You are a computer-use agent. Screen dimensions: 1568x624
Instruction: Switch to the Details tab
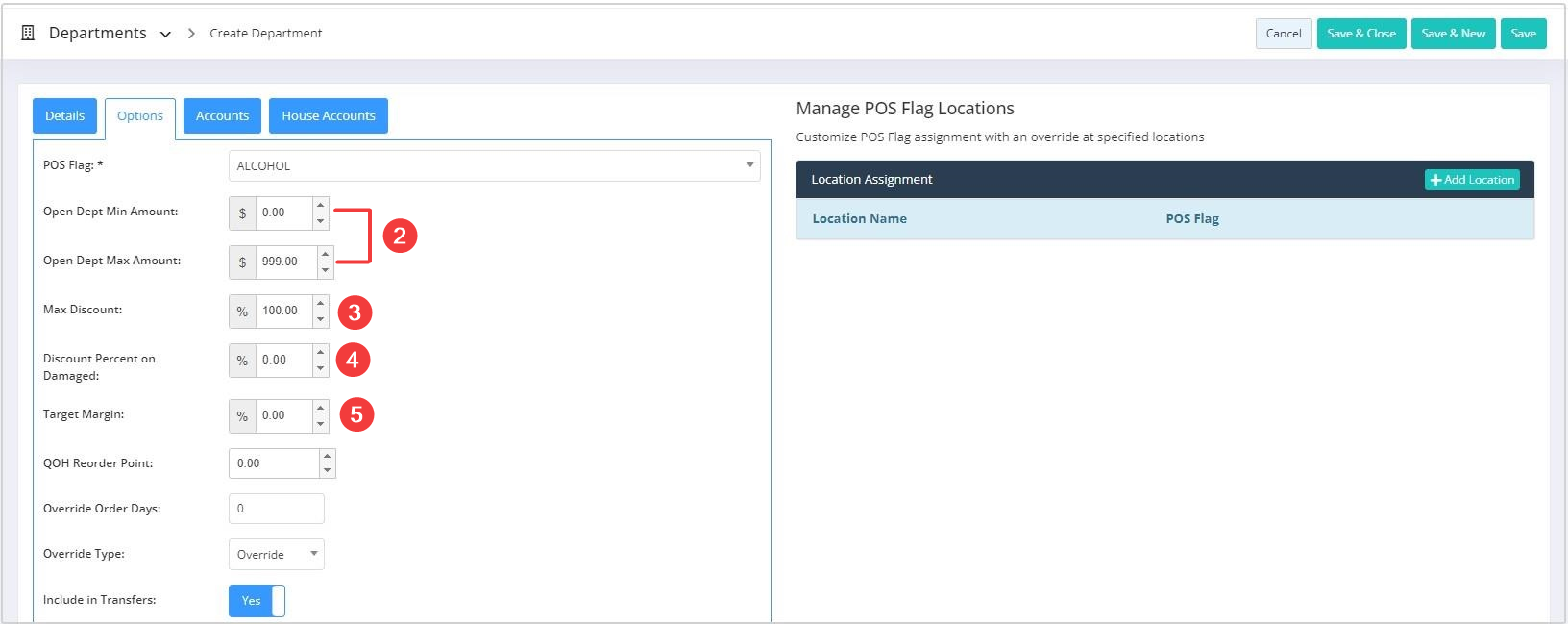coord(65,115)
